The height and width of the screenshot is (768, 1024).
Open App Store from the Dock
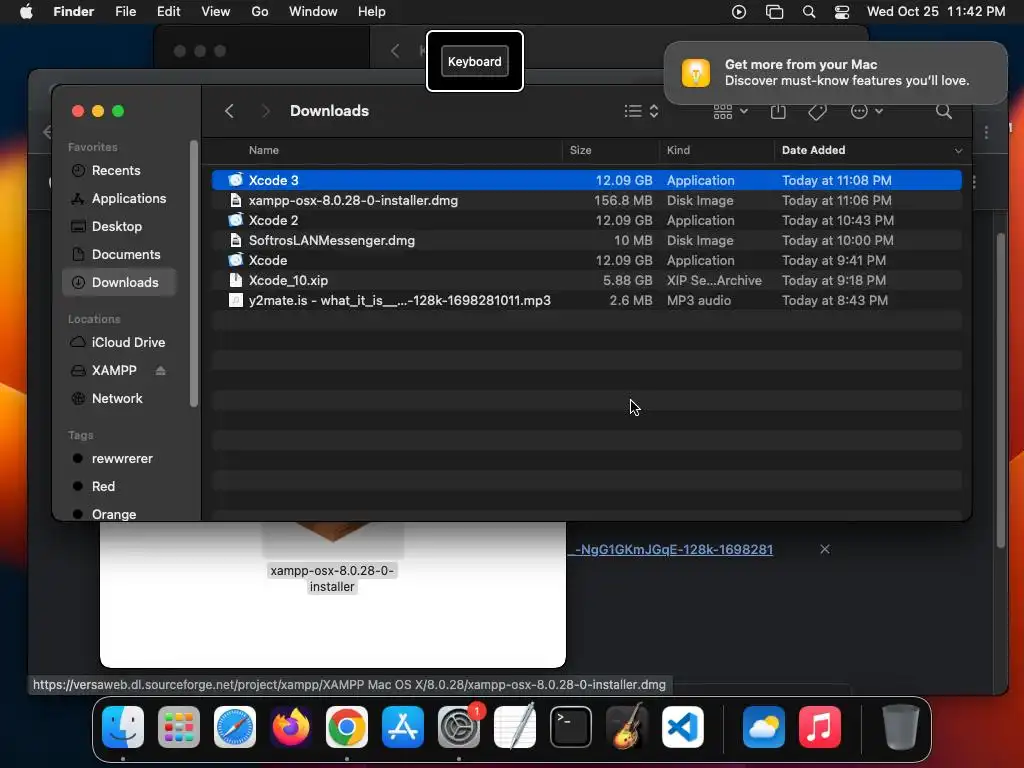[403, 727]
